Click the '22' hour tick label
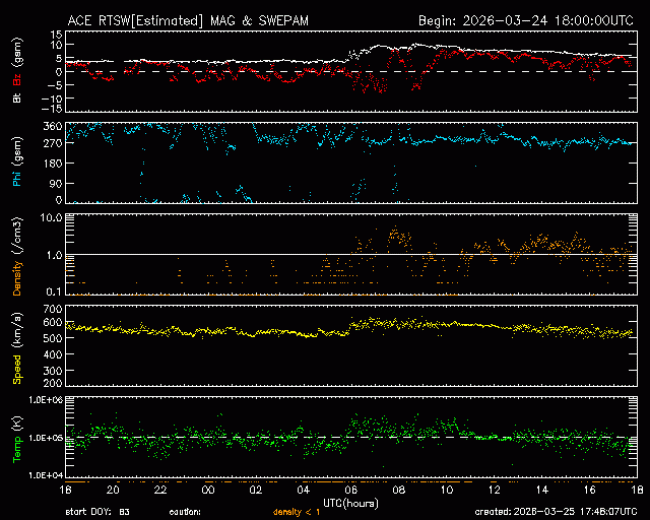Screen dimensions: 650x520 [x=160, y=490]
